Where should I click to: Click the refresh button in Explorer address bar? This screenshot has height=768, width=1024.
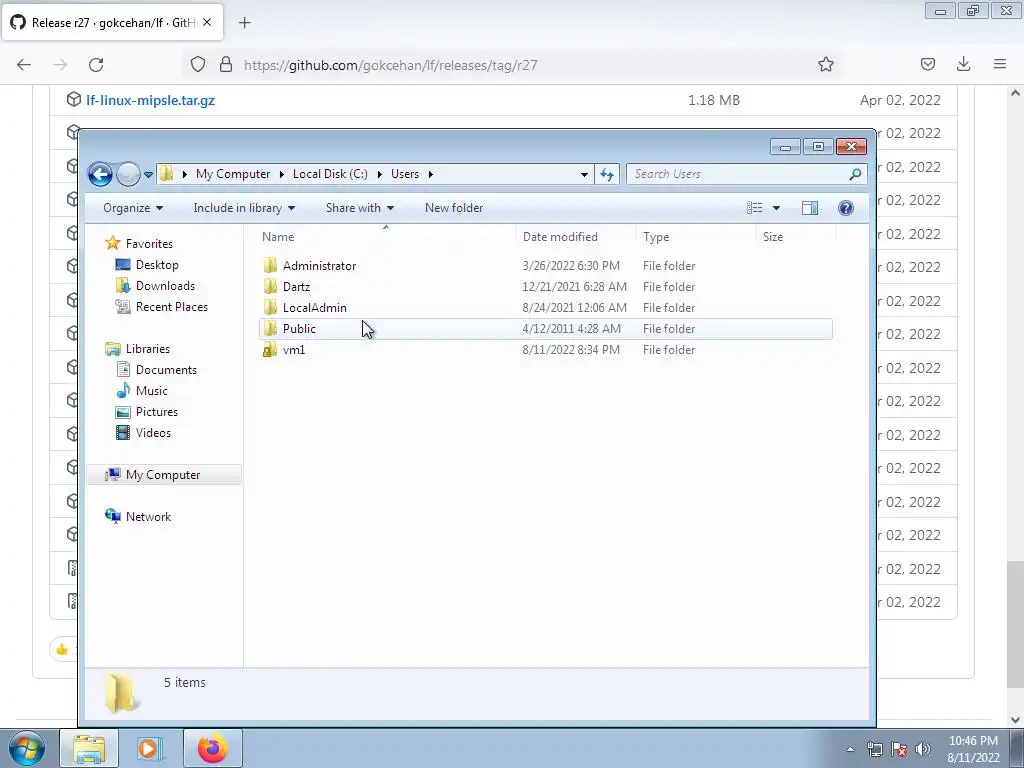click(607, 174)
